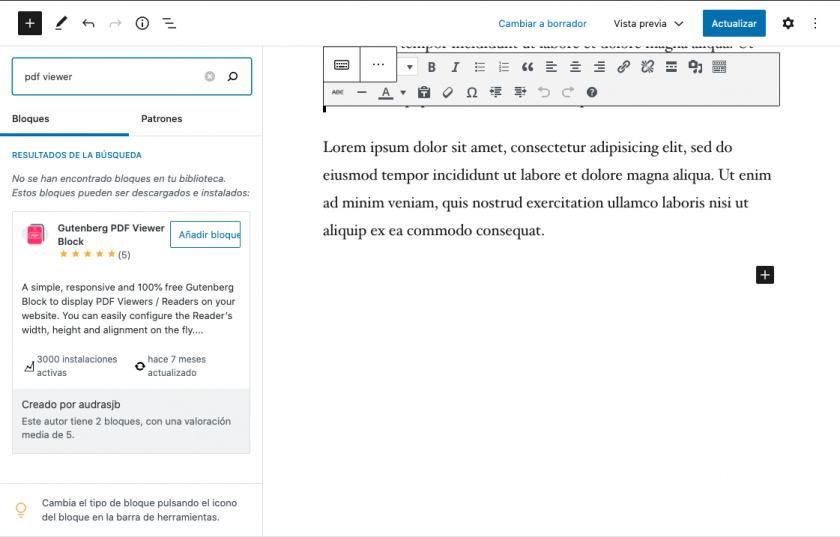This screenshot has width=840, height=537.
Task: Click the Actualizar button
Action: click(x=734, y=23)
